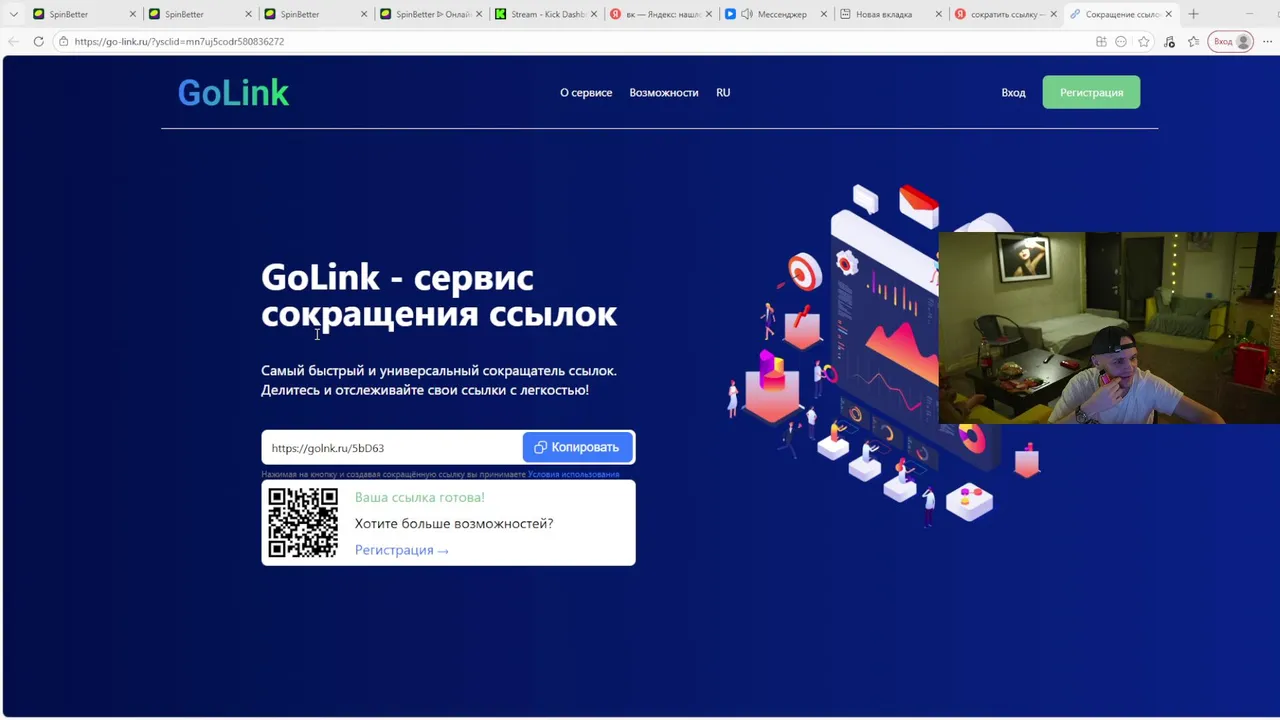Close the active Сокращение ссылок tab
1280x720 pixels.
pyautogui.click(x=1168, y=14)
